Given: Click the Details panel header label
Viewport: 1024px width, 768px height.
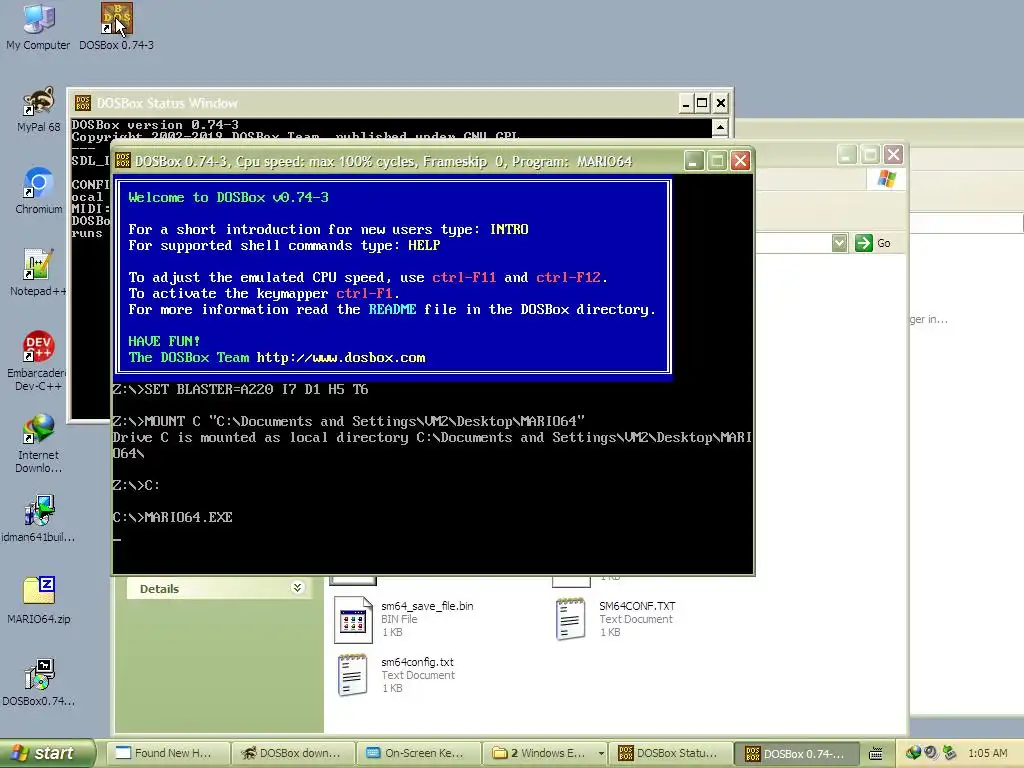Looking at the screenshot, I should pos(159,588).
